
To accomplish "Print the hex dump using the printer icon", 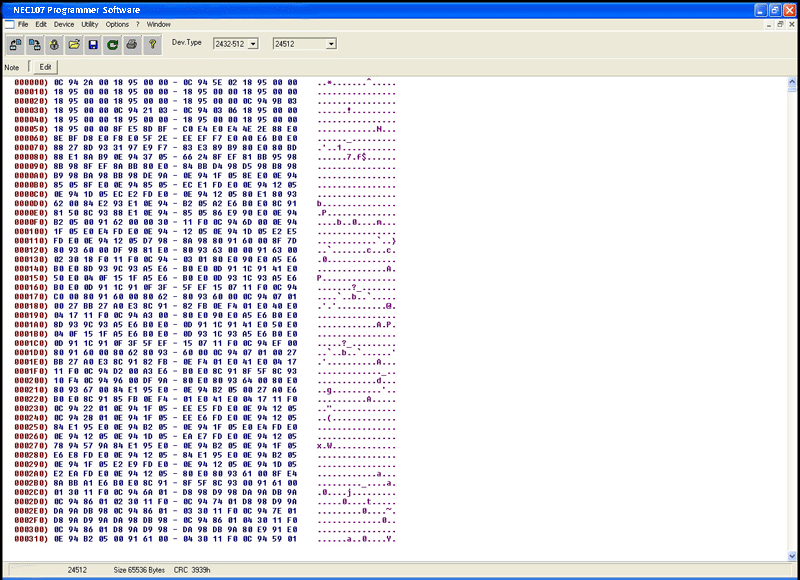I will [131, 45].
